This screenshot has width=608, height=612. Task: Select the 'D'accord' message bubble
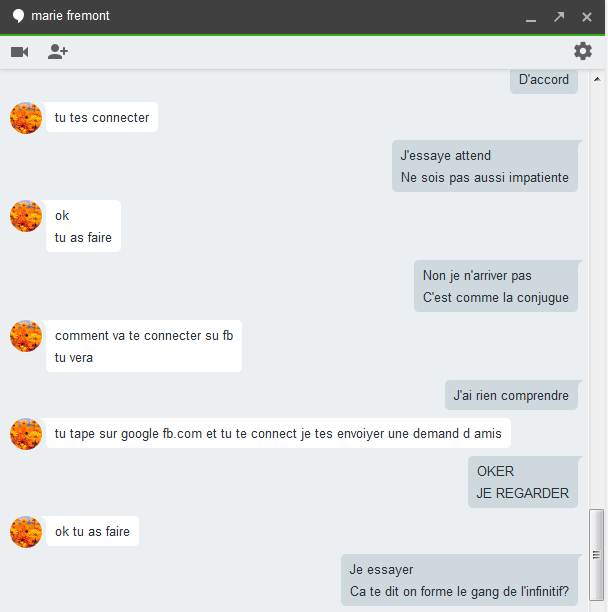(x=544, y=81)
